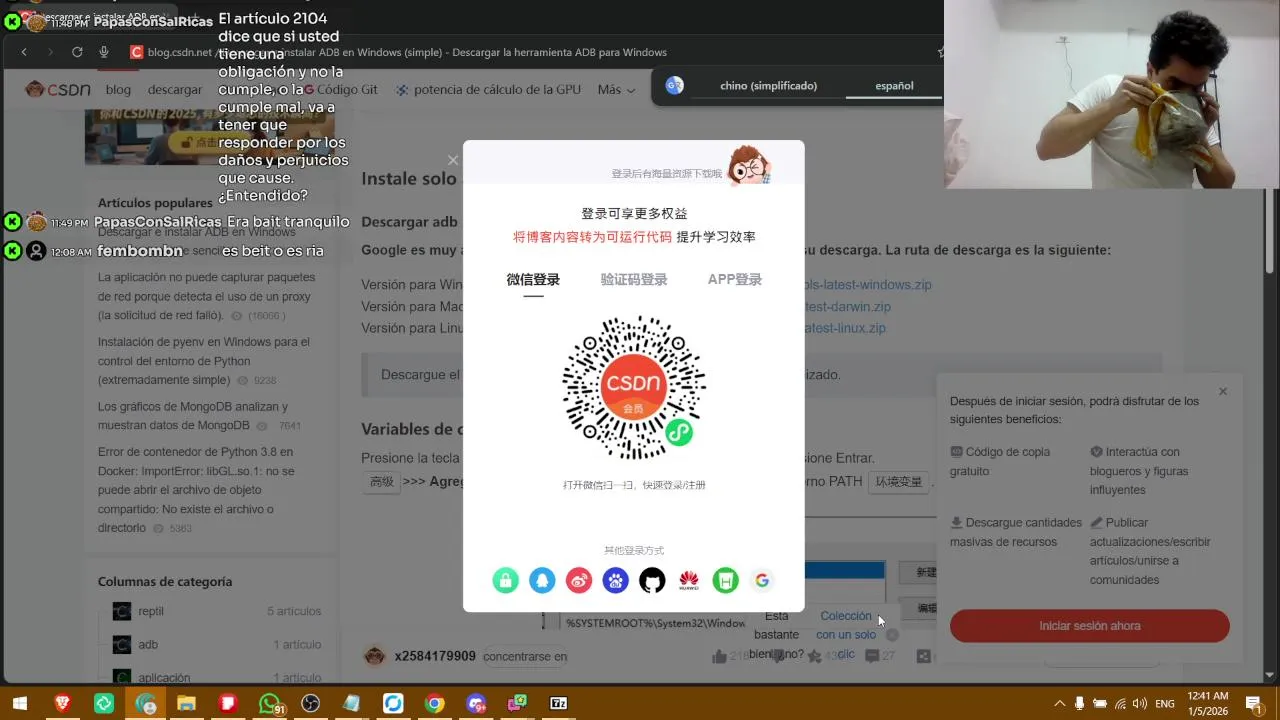Reload the page in the browser

pyautogui.click(x=77, y=52)
